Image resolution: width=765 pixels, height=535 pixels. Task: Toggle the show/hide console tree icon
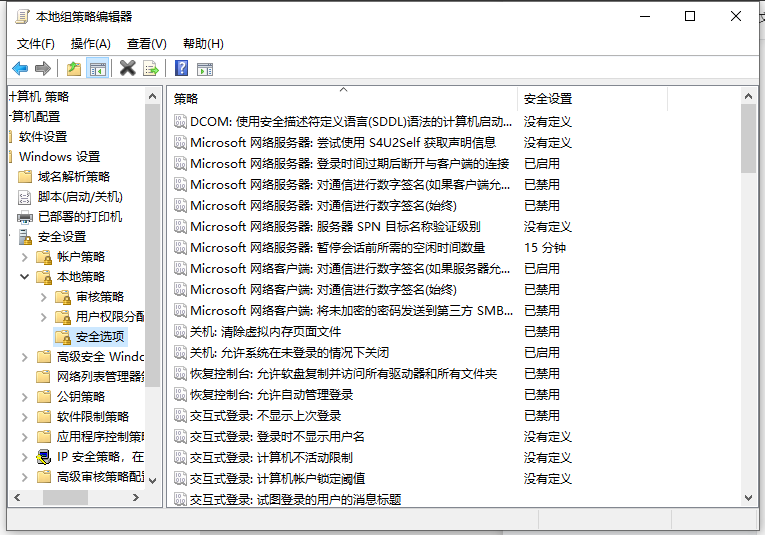tap(98, 68)
